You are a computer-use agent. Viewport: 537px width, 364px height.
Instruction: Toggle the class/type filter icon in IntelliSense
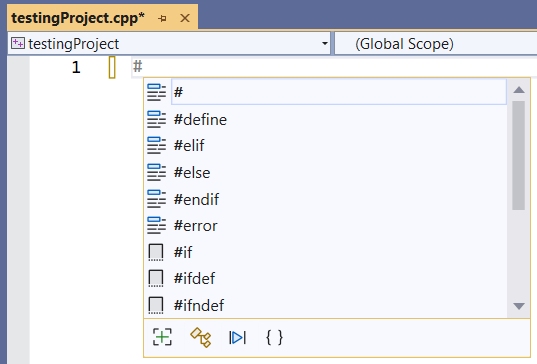[201, 337]
